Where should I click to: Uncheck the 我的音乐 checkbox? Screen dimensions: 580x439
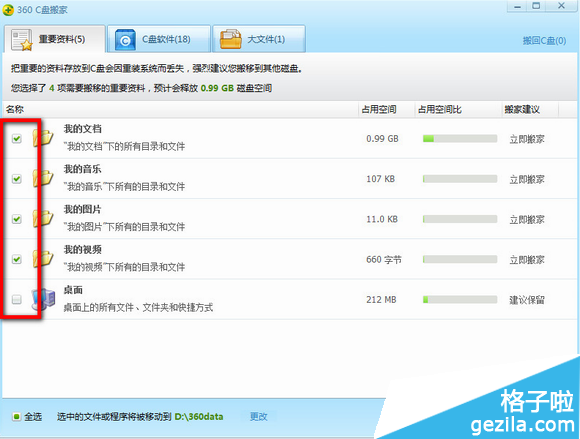pos(17,179)
